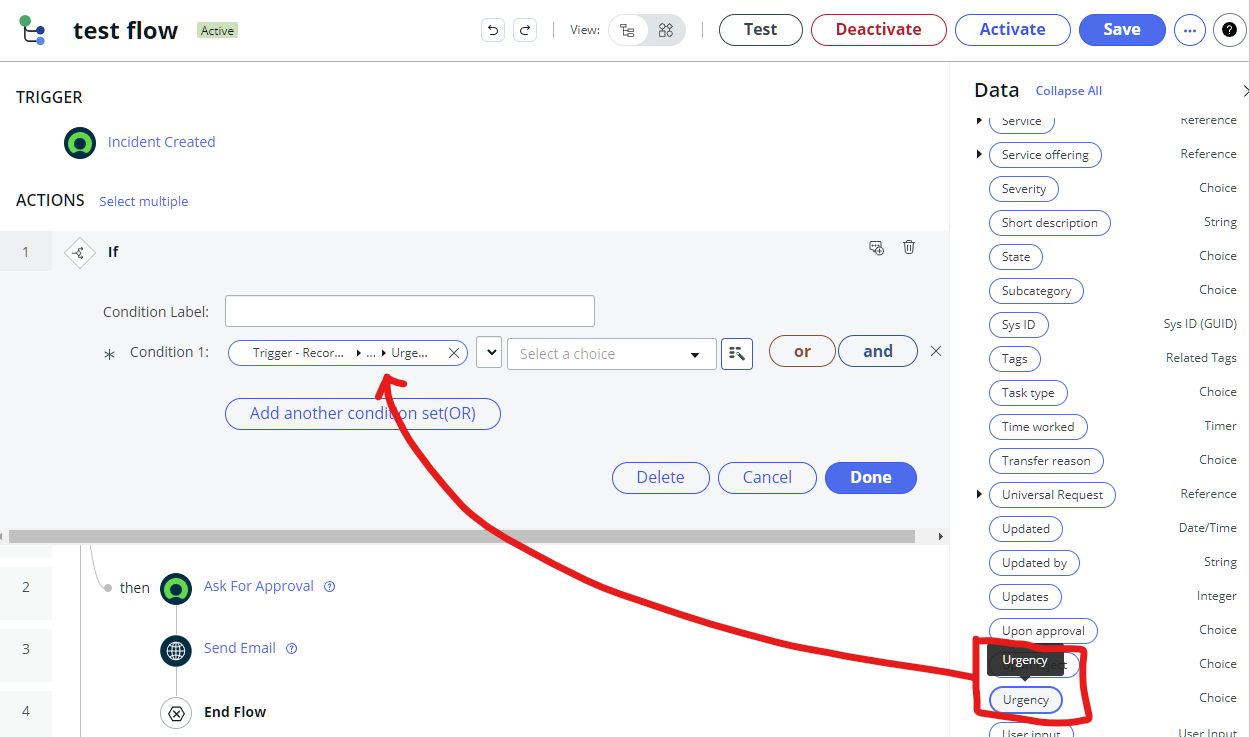This screenshot has height=737, width=1250.
Task: Open the more actions ellipsis menu
Action: tap(1189, 30)
